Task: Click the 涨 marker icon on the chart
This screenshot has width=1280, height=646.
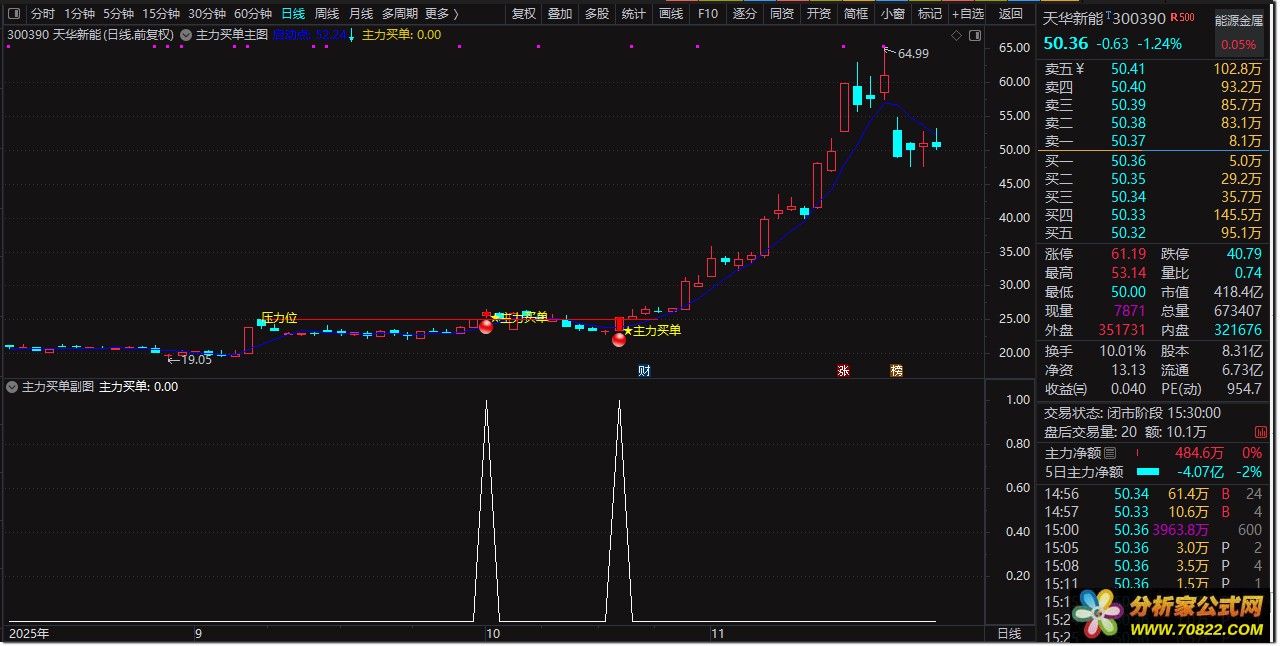Action: (843, 371)
